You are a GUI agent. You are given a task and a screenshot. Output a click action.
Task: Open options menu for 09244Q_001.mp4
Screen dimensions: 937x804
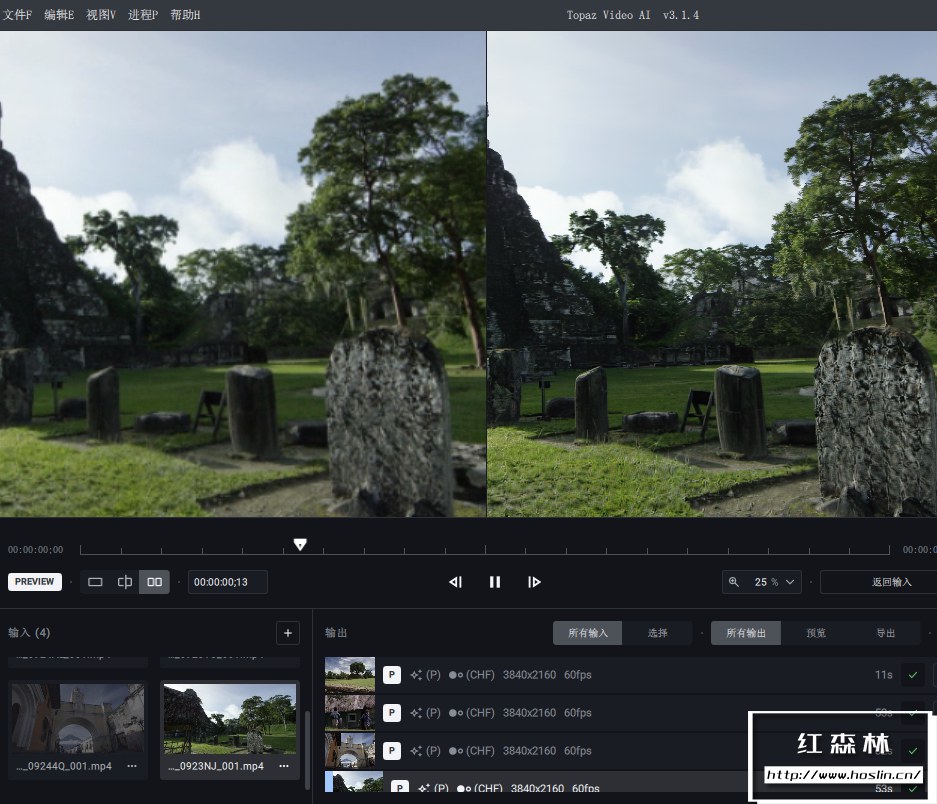point(131,766)
